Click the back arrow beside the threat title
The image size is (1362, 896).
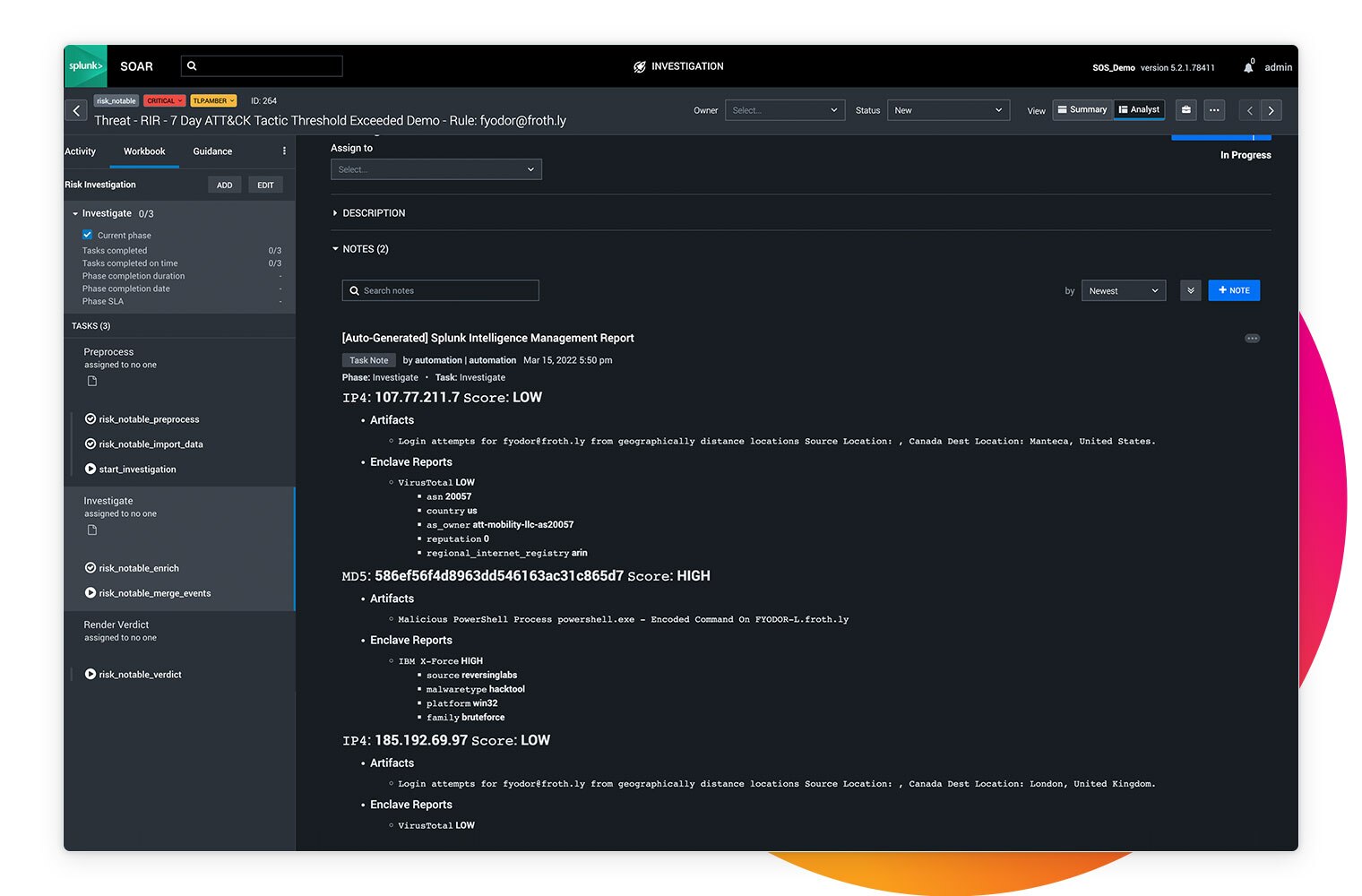coord(76,110)
